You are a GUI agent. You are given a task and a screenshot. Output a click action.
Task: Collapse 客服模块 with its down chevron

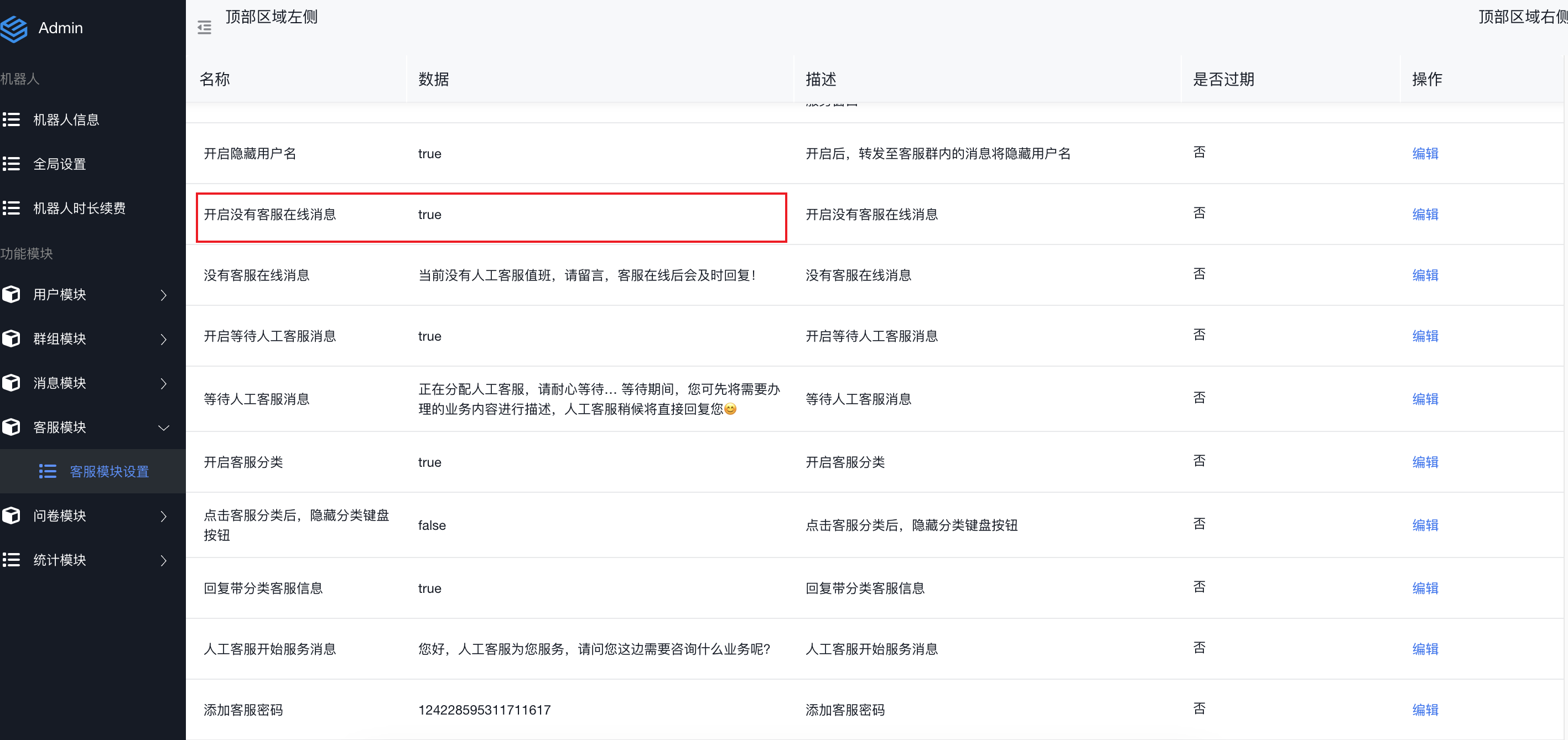[x=163, y=428]
